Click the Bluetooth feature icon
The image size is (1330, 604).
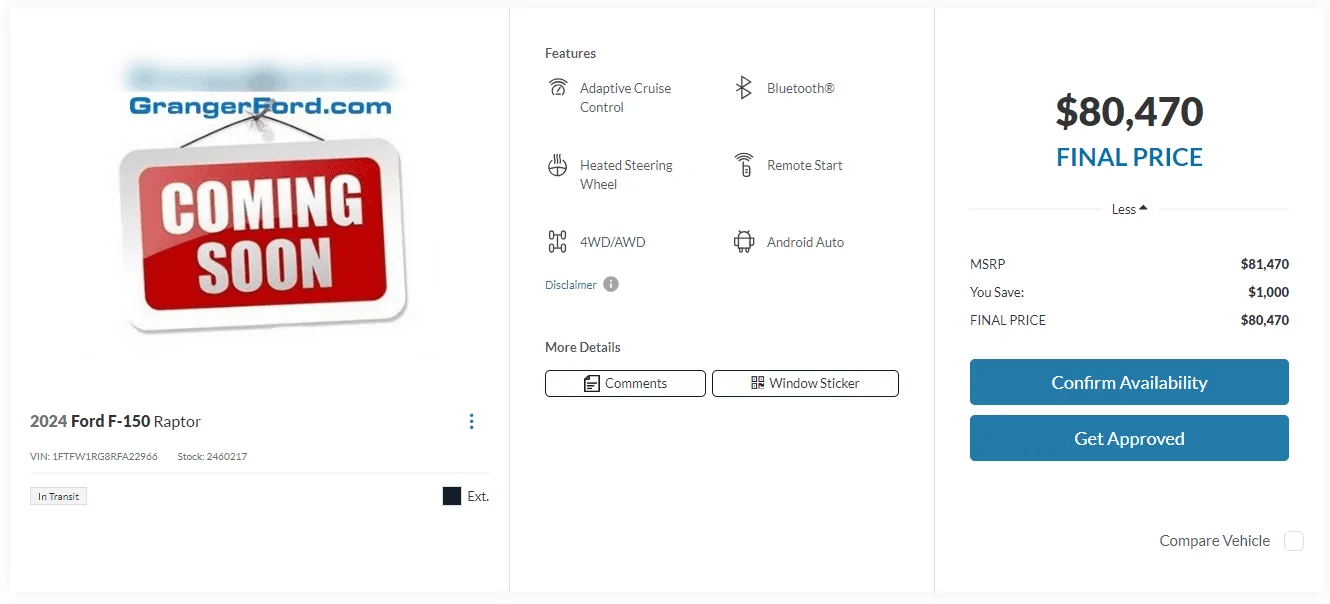click(744, 88)
